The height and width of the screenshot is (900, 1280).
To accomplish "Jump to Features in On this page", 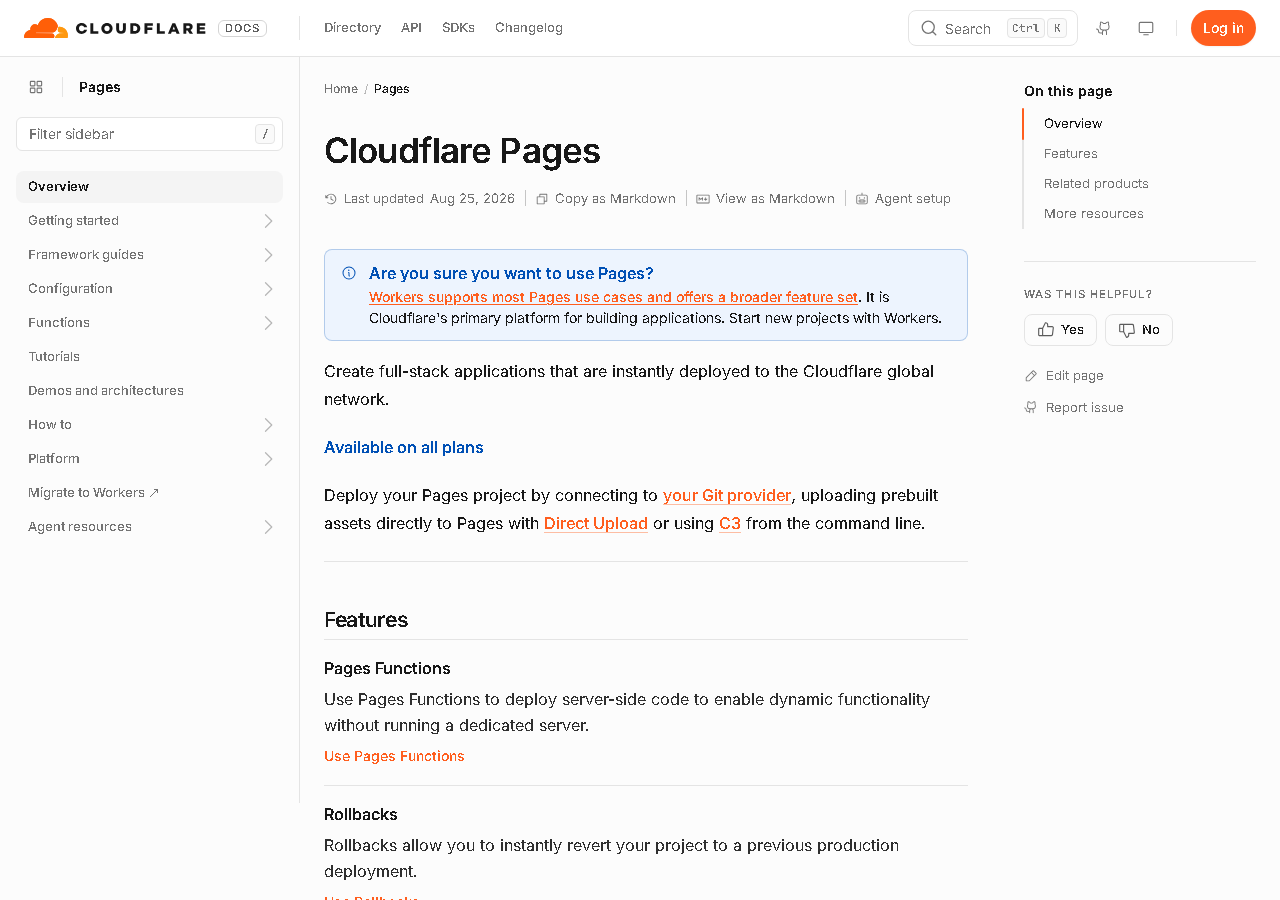I will click(1071, 154).
